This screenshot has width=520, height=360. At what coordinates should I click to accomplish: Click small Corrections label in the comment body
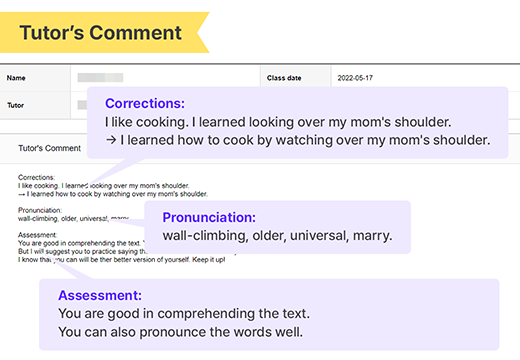tap(36, 177)
